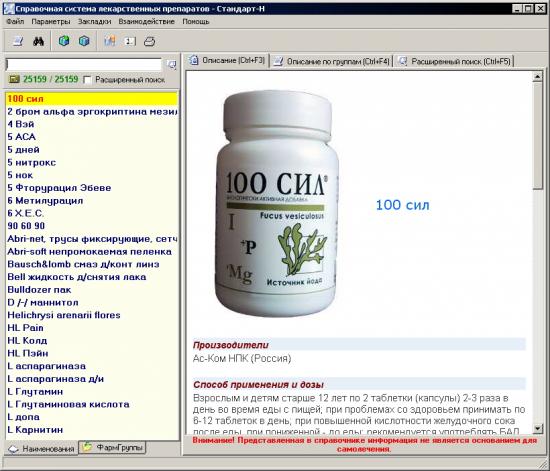550x471 pixels.
Task: Select 'Helichrysi arenarii flores' in the list
Action: click(x=92, y=315)
